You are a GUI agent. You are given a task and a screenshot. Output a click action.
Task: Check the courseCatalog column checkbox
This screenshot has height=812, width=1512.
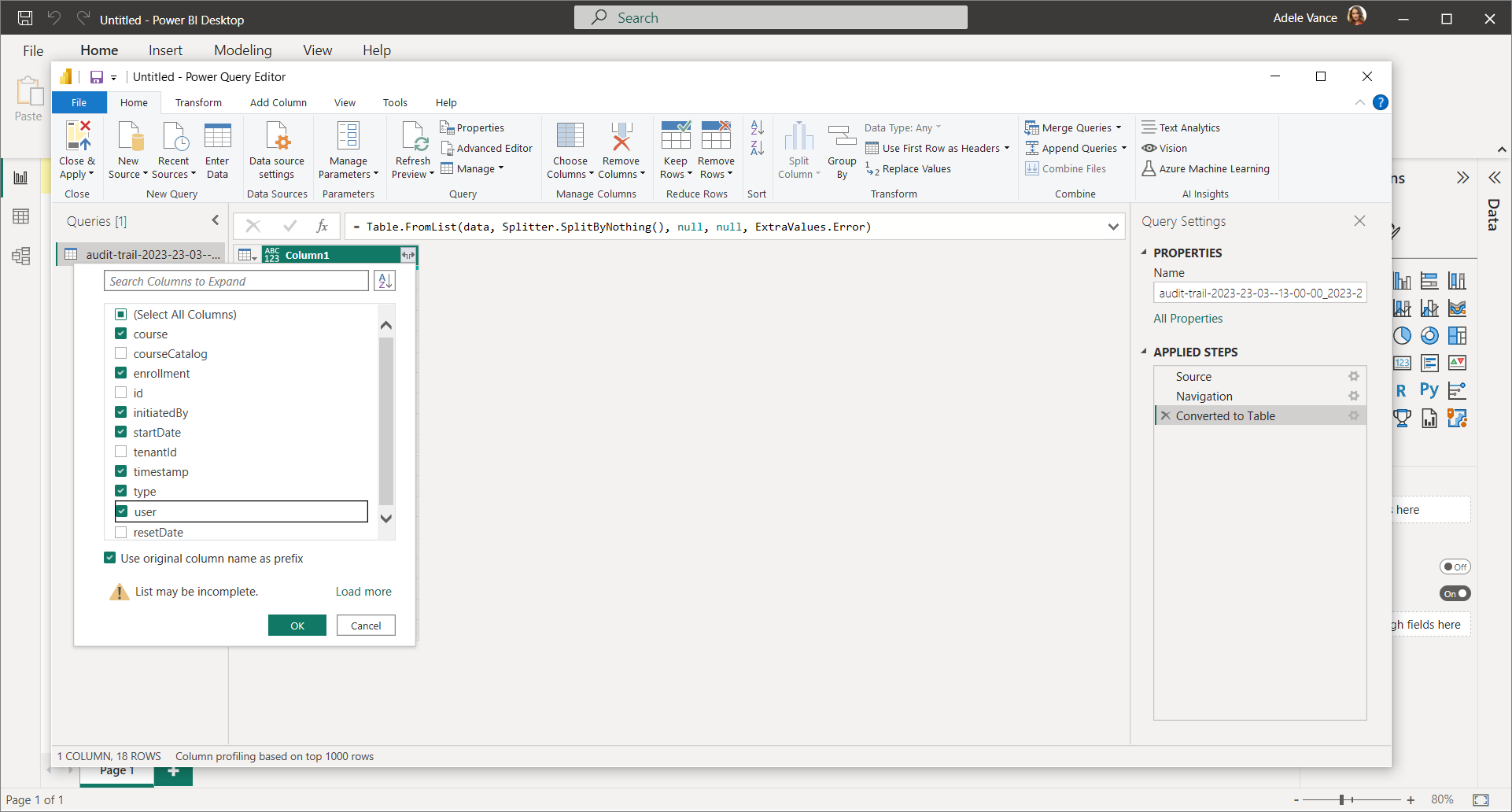click(121, 353)
